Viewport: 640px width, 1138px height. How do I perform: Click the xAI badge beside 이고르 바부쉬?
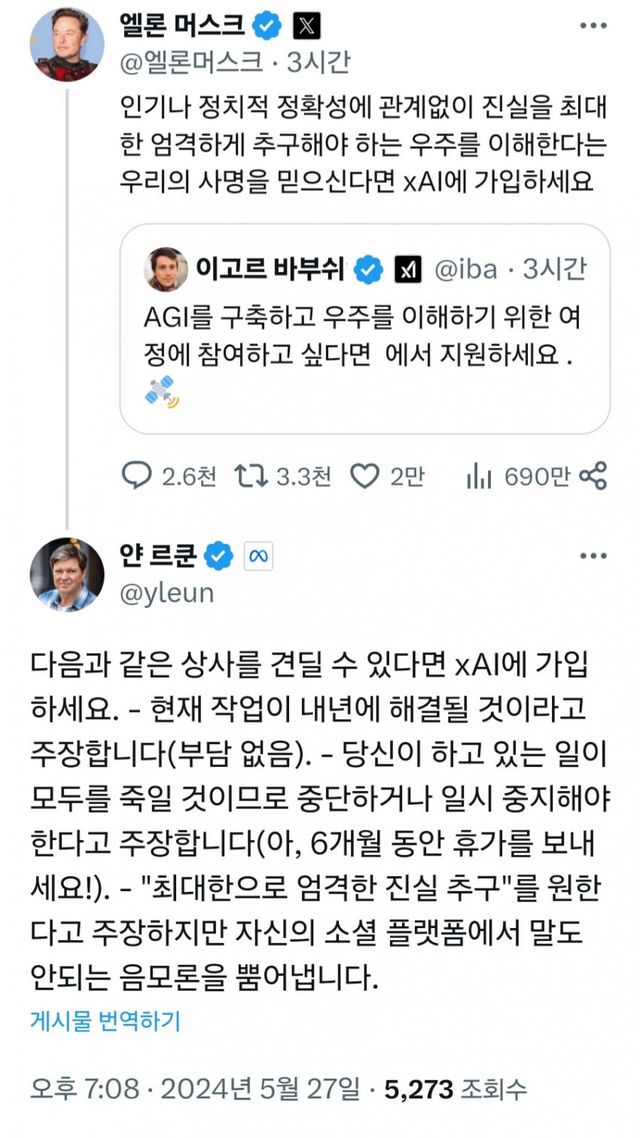407,268
